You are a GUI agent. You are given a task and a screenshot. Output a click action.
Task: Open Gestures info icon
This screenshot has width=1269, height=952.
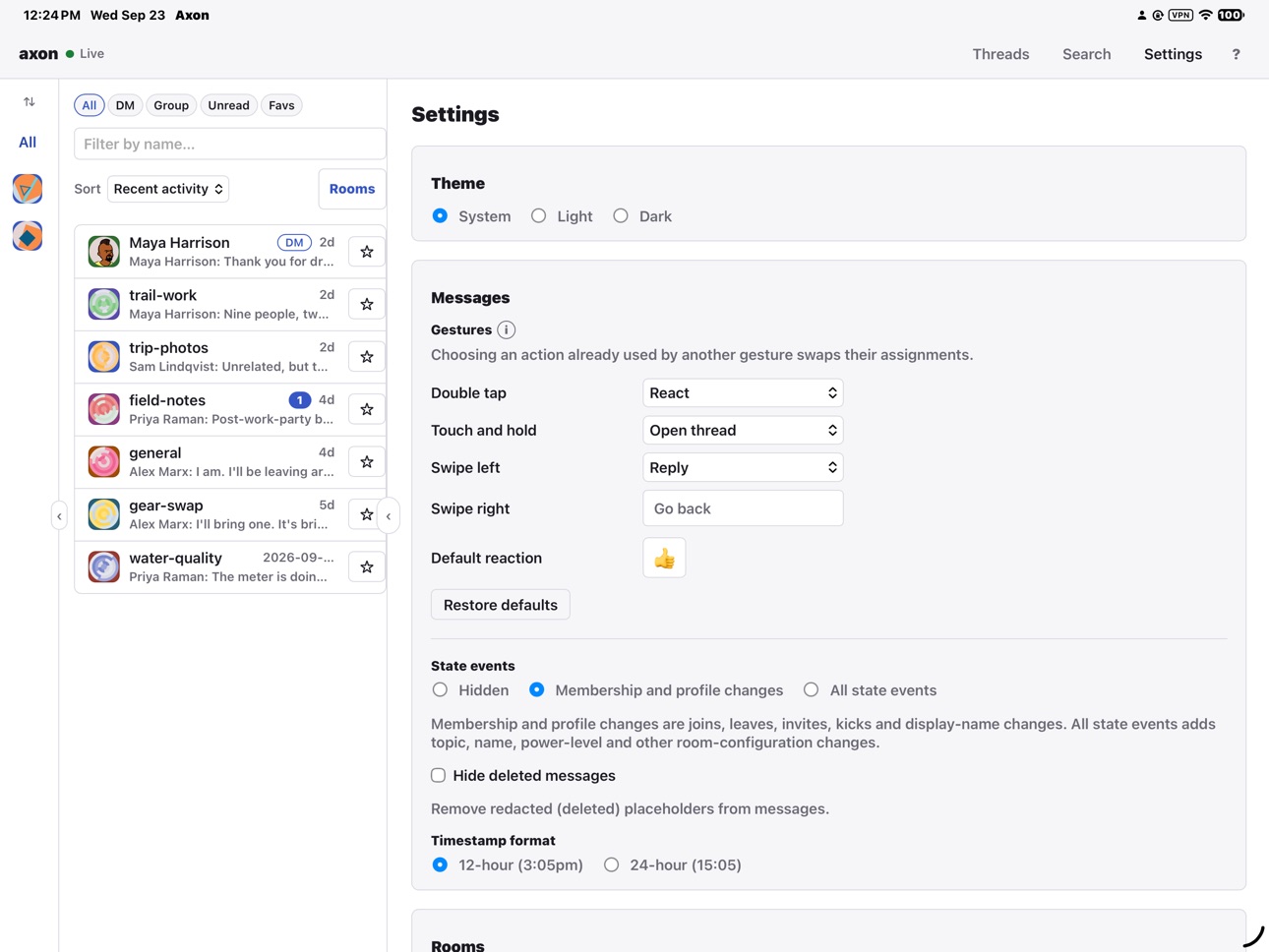click(506, 330)
